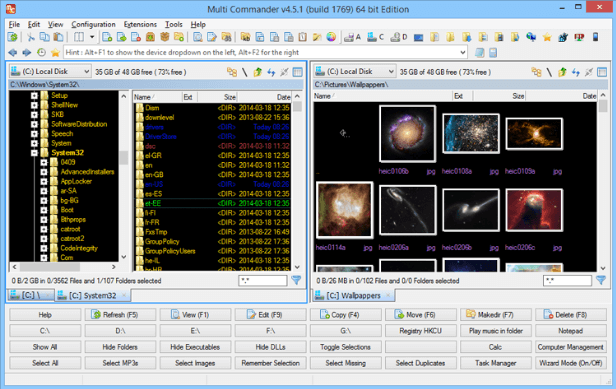Click the Toggle Selections button
Viewport: 616px width, 389px height.
[x=345, y=347]
